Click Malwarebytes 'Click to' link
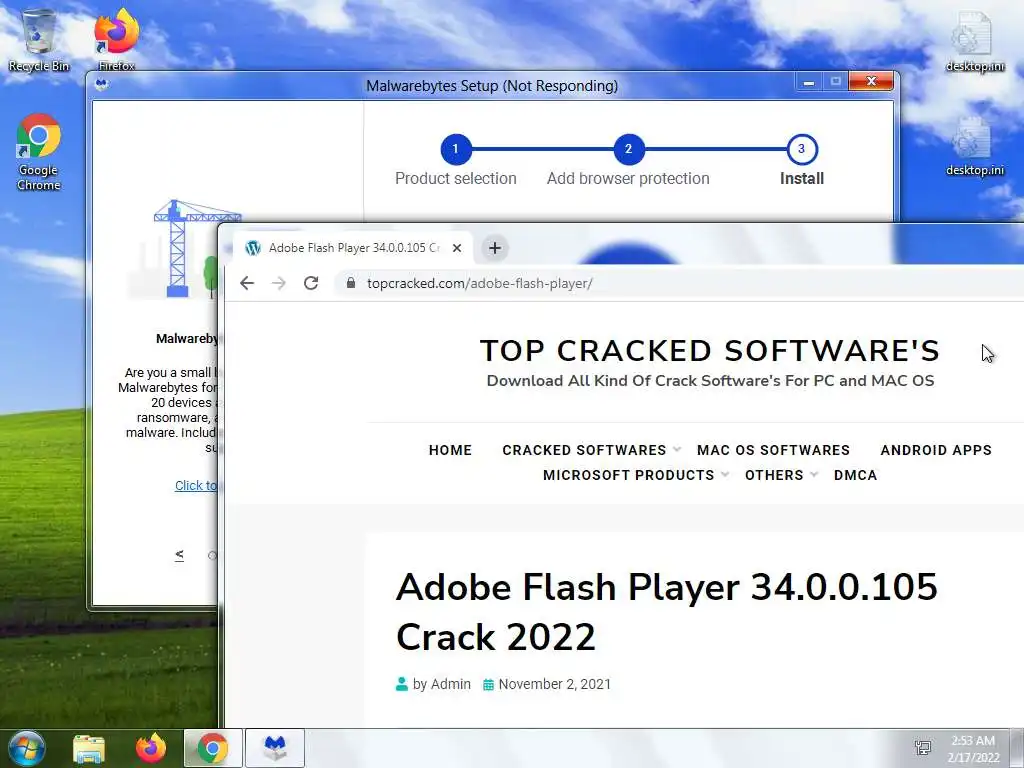The height and width of the screenshot is (768, 1024). [196, 485]
